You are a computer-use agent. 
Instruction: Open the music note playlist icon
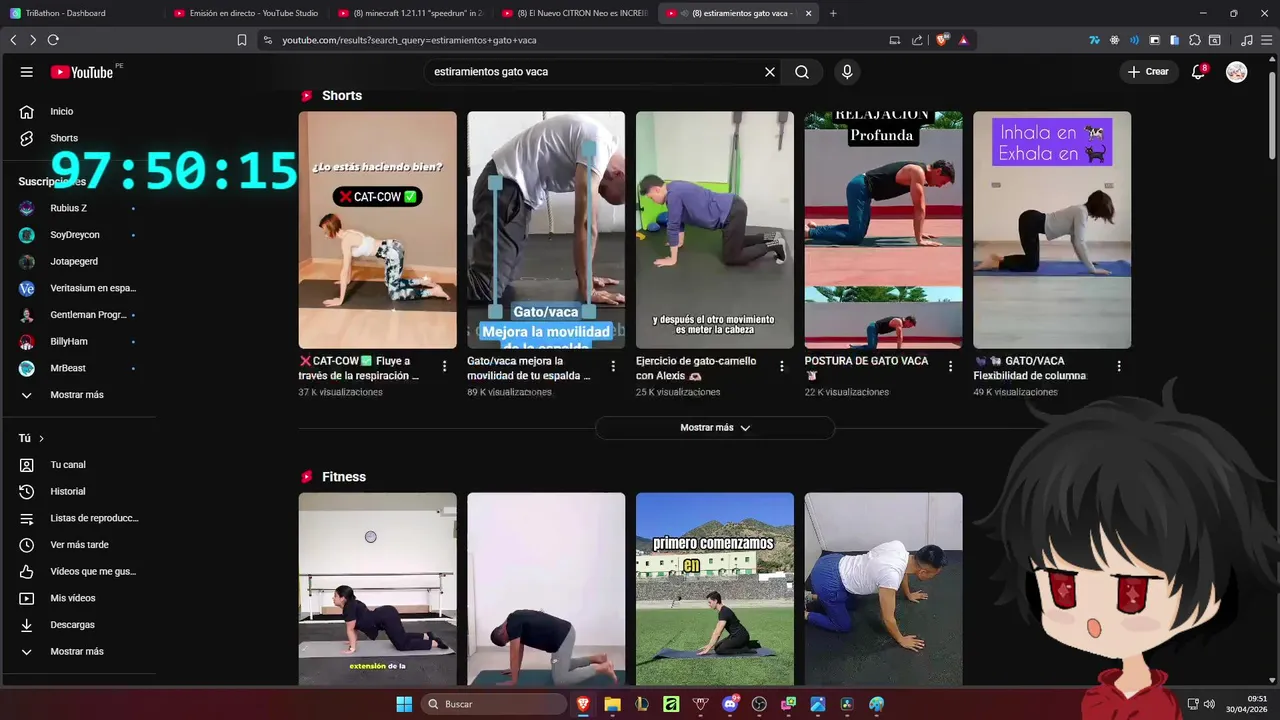click(1246, 40)
